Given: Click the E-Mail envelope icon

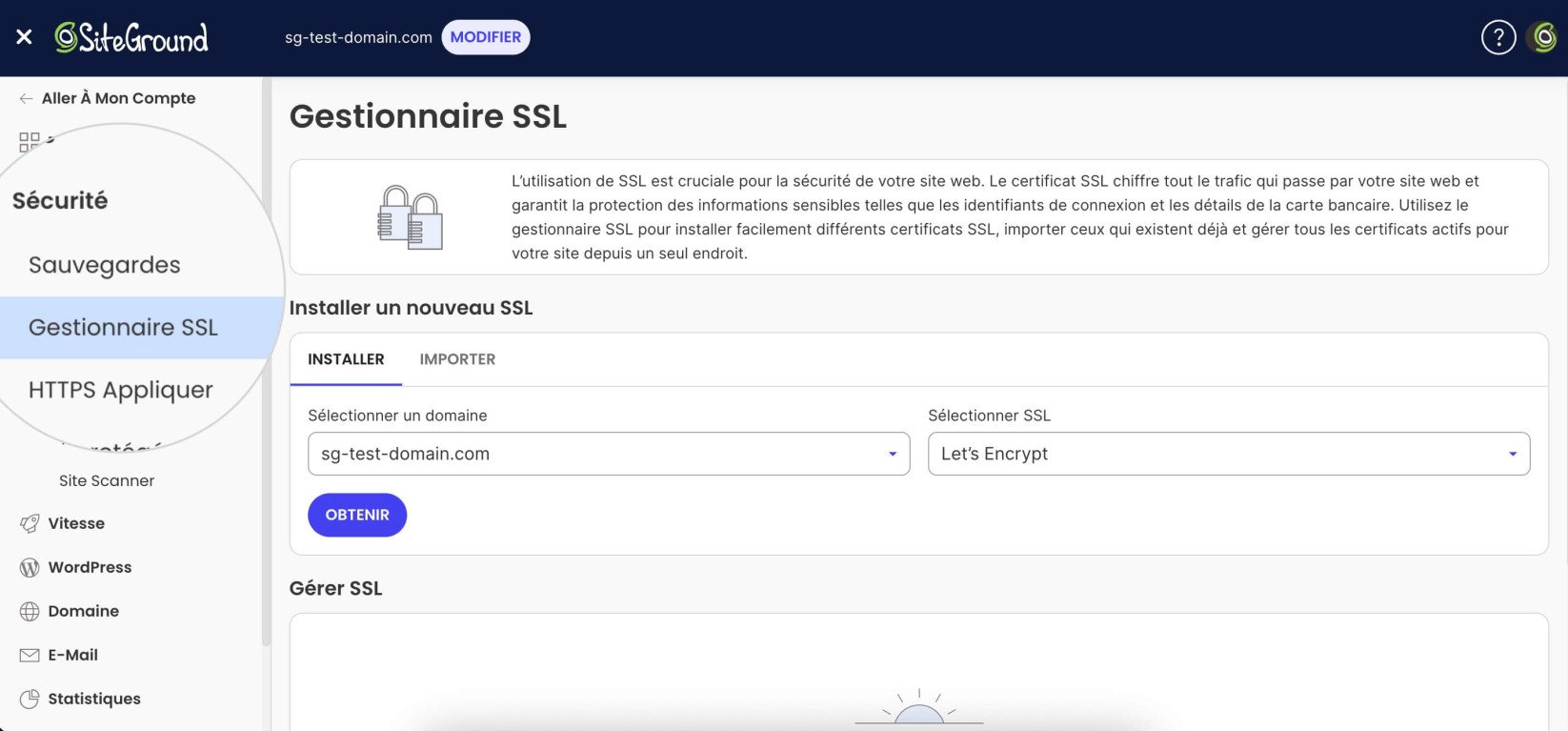Looking at the screenshot, I should pyautogui.click(x=30, y=655).
